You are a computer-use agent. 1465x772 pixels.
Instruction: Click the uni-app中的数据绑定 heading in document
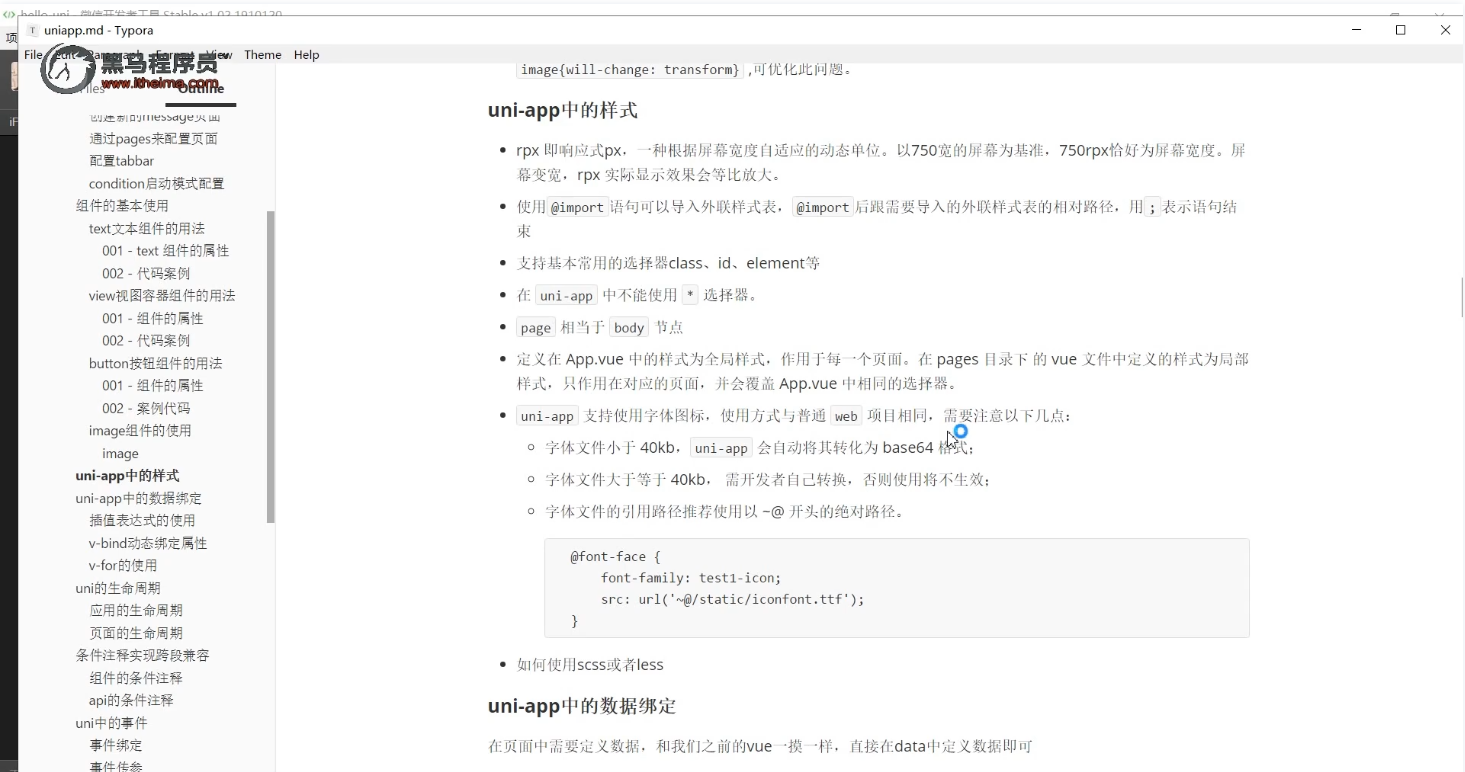[x=582, y=706]
